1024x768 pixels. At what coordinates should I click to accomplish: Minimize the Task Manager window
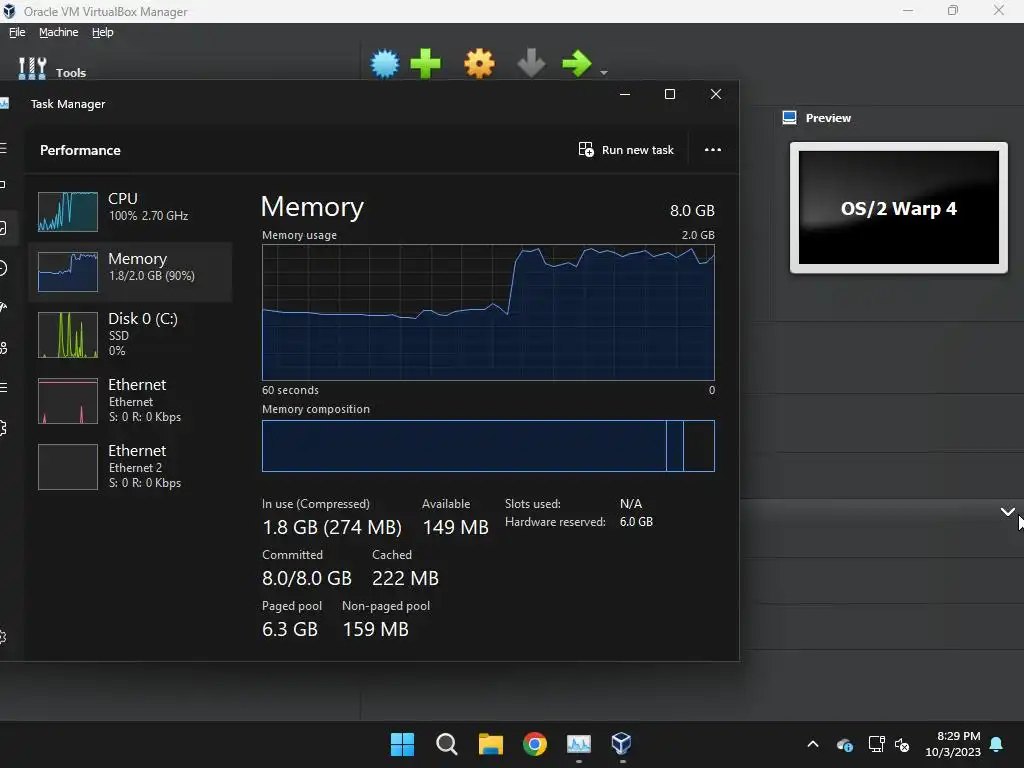click(625, 94)
